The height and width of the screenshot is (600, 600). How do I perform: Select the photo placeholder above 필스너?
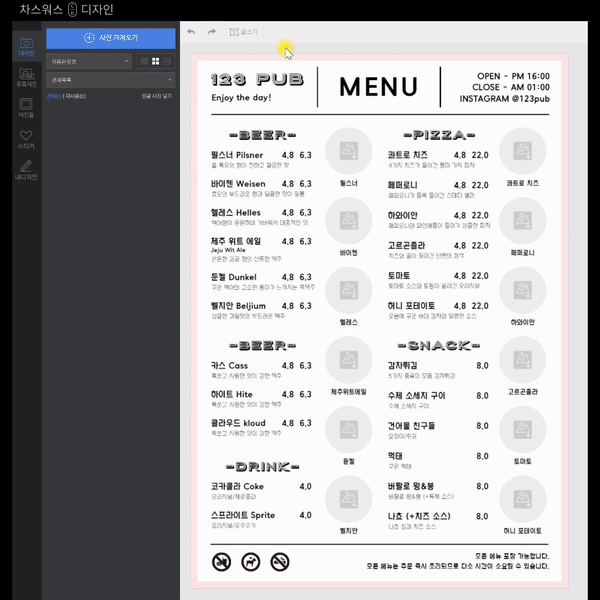[349, 151]
